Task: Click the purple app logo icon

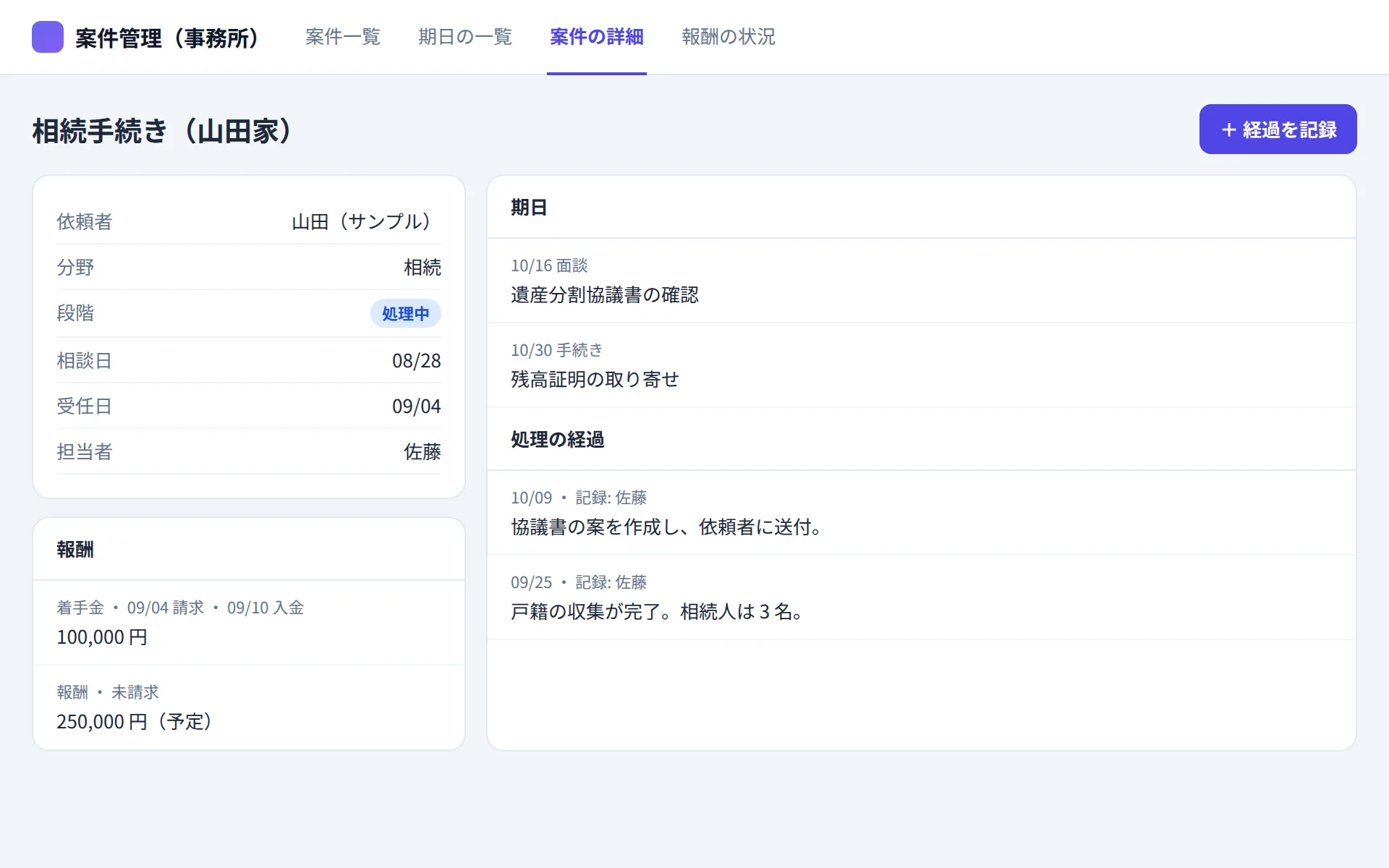Action: 48,37
